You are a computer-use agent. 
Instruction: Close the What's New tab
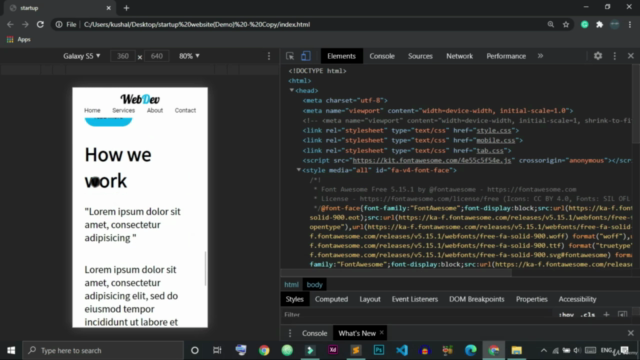[x=382, y=333]
